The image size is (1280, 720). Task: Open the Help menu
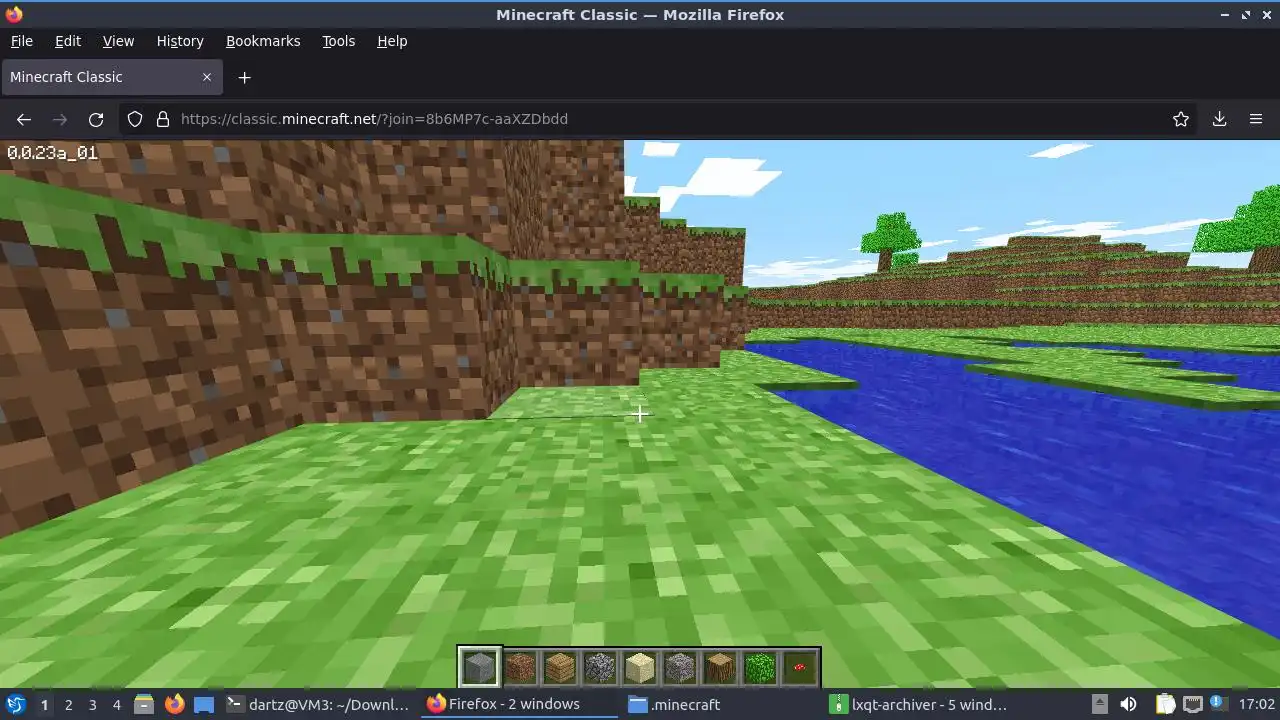click(x=392, y=41)
